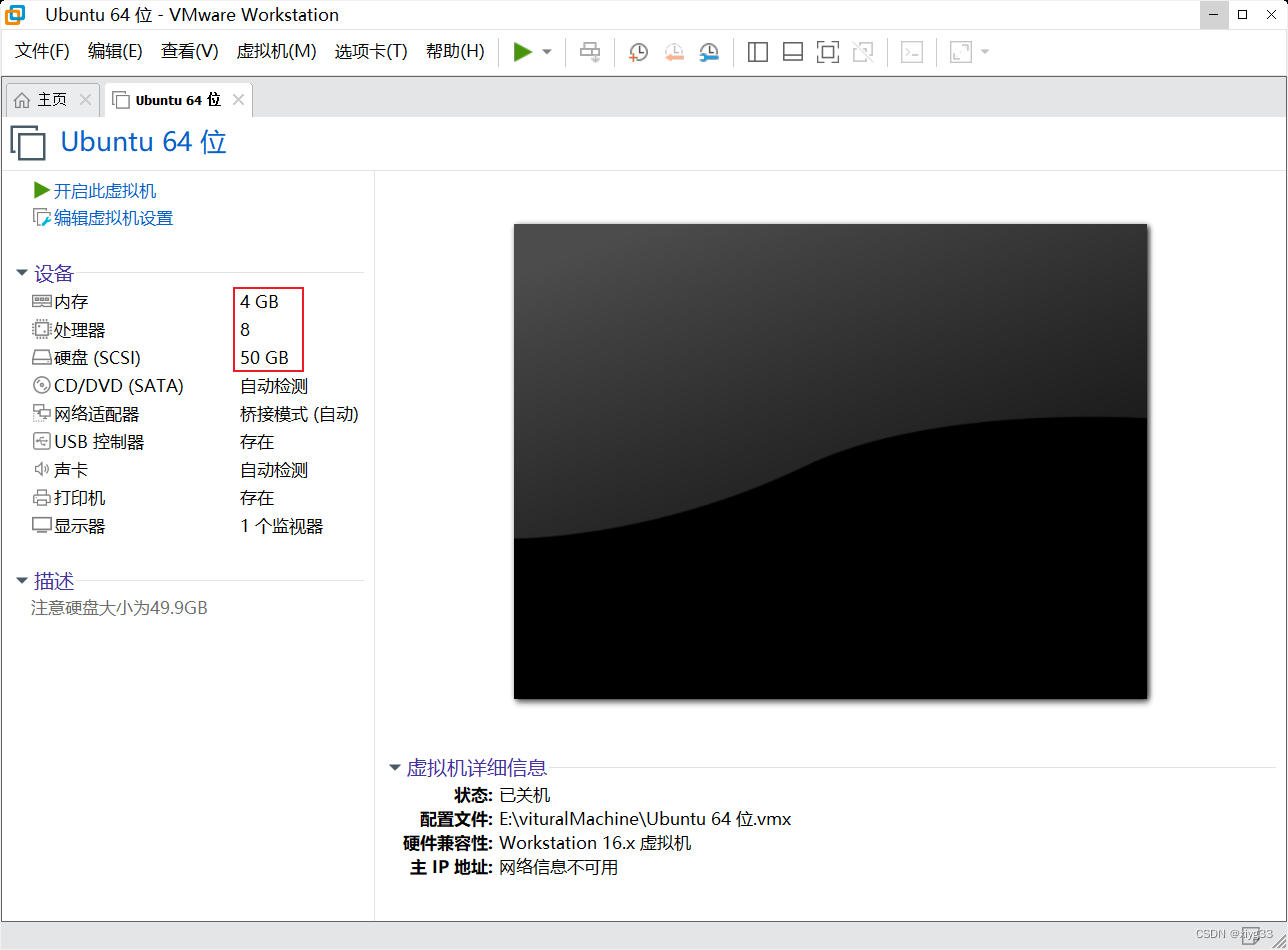Click the virtual machine screen preview thumbnail
Viewport: 1288px width, 950px height.
click(x=830, y=461)
